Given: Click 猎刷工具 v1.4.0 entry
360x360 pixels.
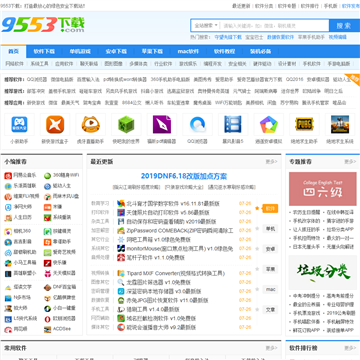Looking at the screenshot, I should click(153, 309).
